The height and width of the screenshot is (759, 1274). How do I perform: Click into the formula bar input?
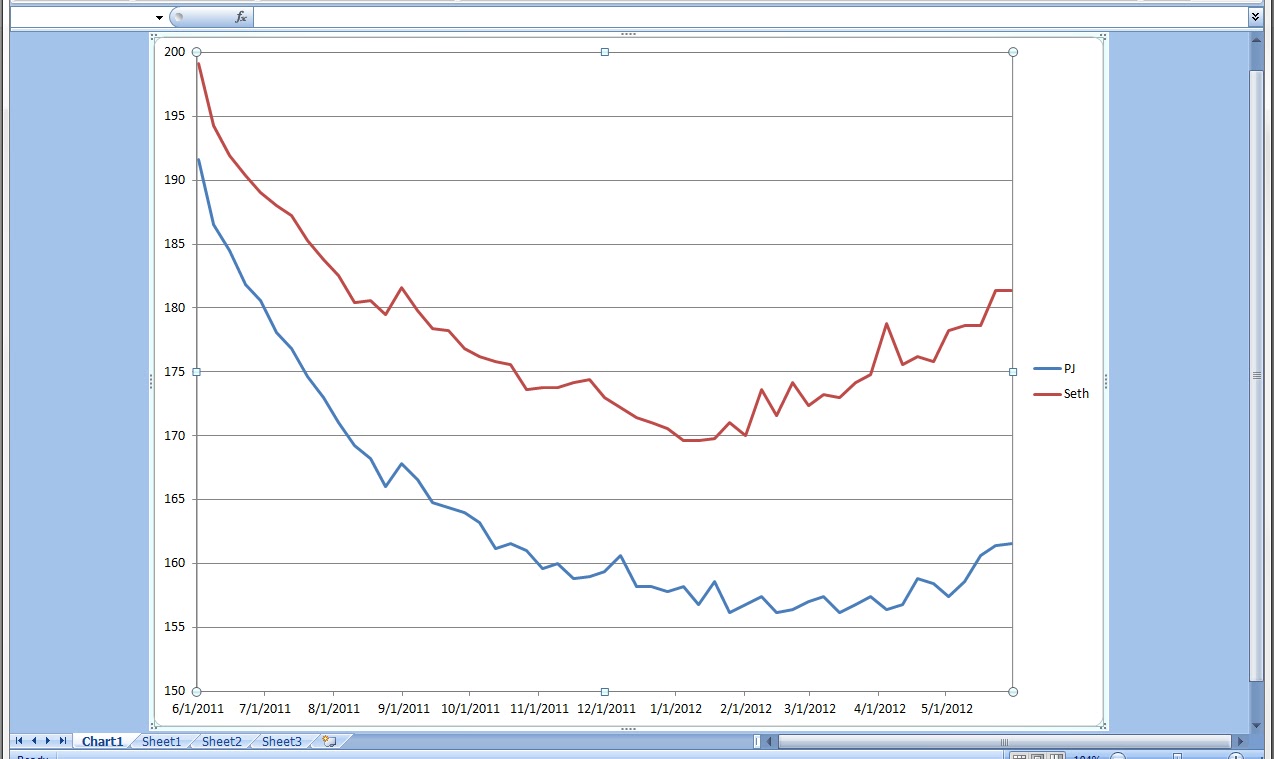tap(750, 17)
